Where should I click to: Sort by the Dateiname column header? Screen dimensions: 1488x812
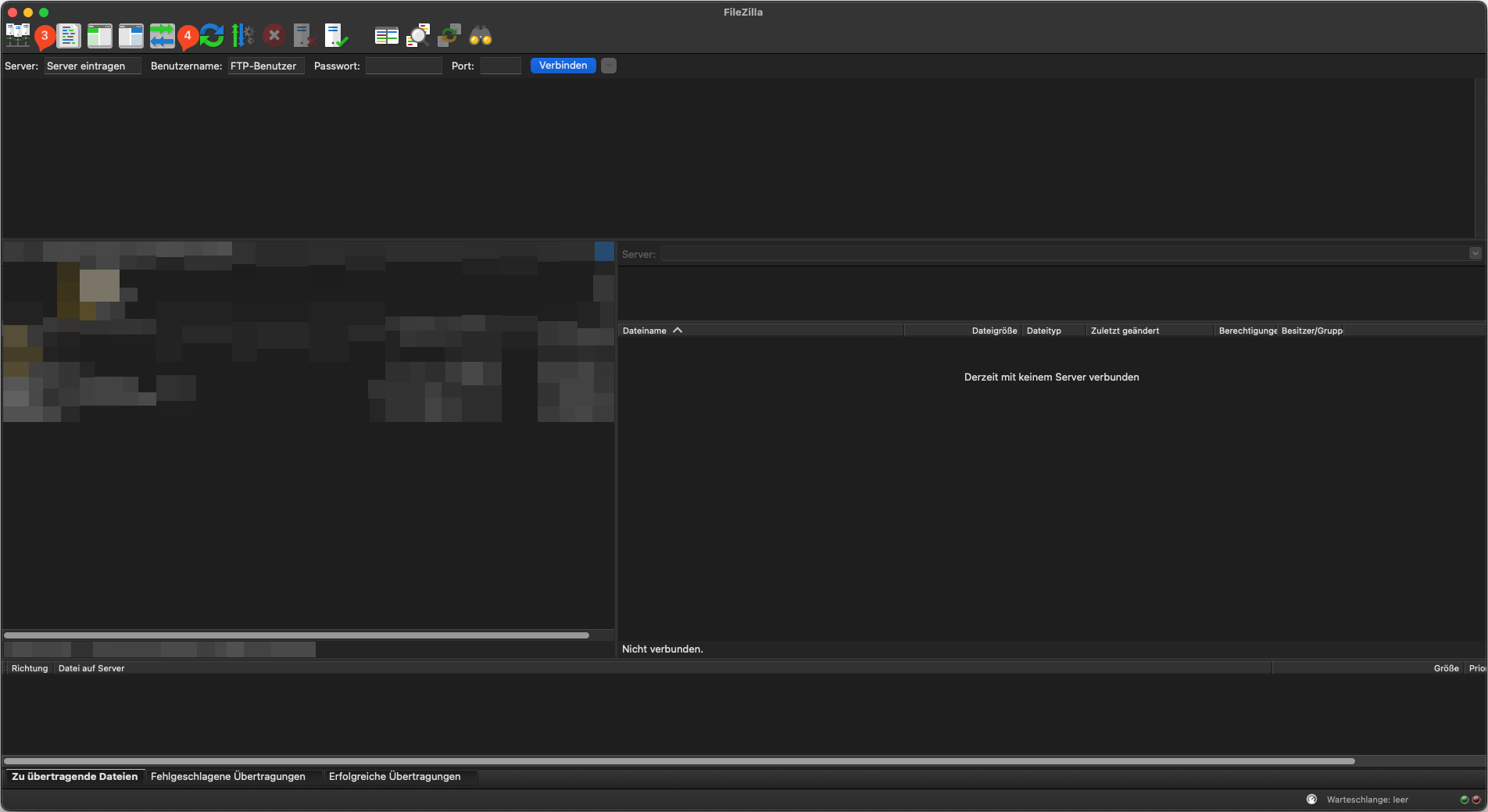click(645, 331)
